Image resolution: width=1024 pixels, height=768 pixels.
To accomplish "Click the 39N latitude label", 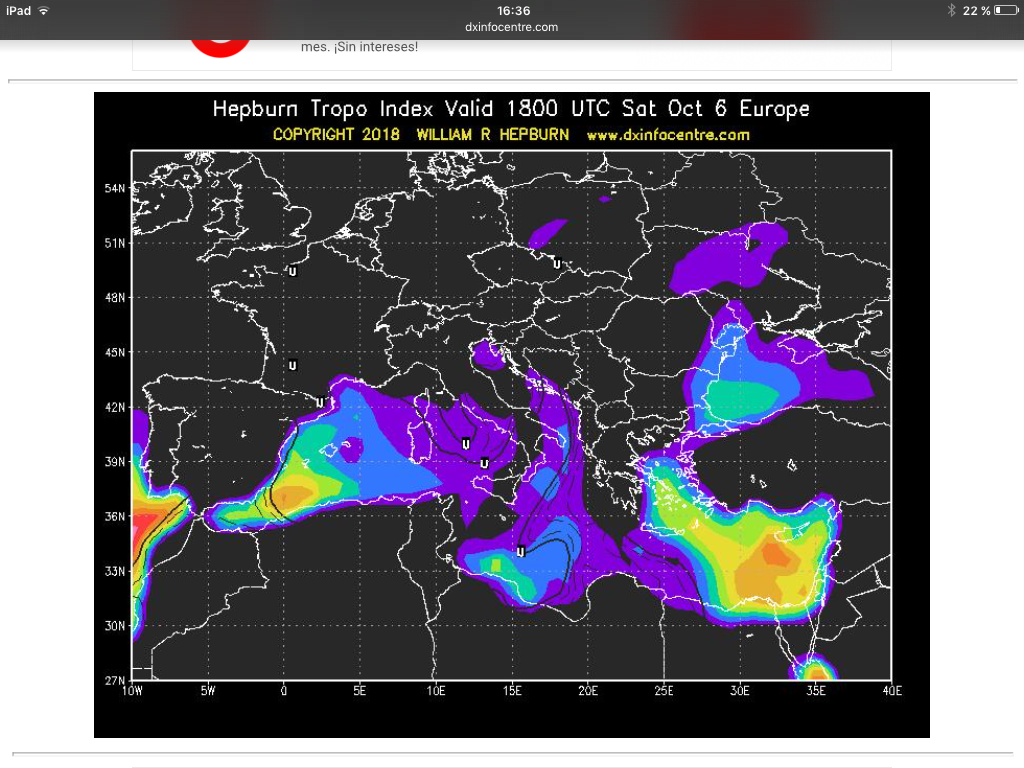I will 114,462.
